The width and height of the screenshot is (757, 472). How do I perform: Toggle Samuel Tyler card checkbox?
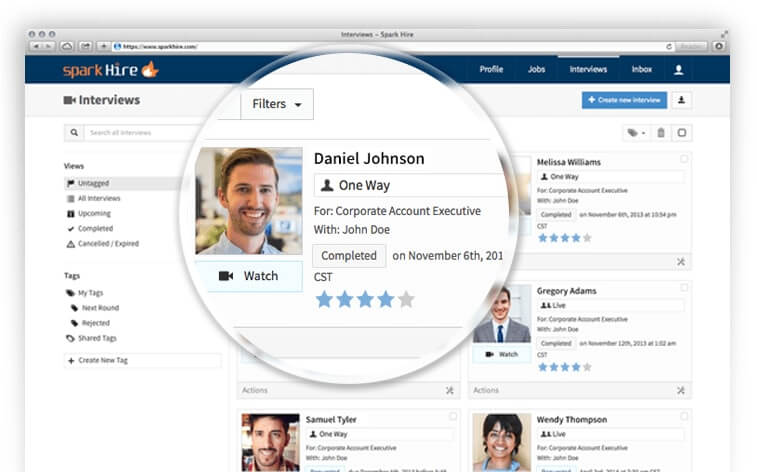coord(452,416)
